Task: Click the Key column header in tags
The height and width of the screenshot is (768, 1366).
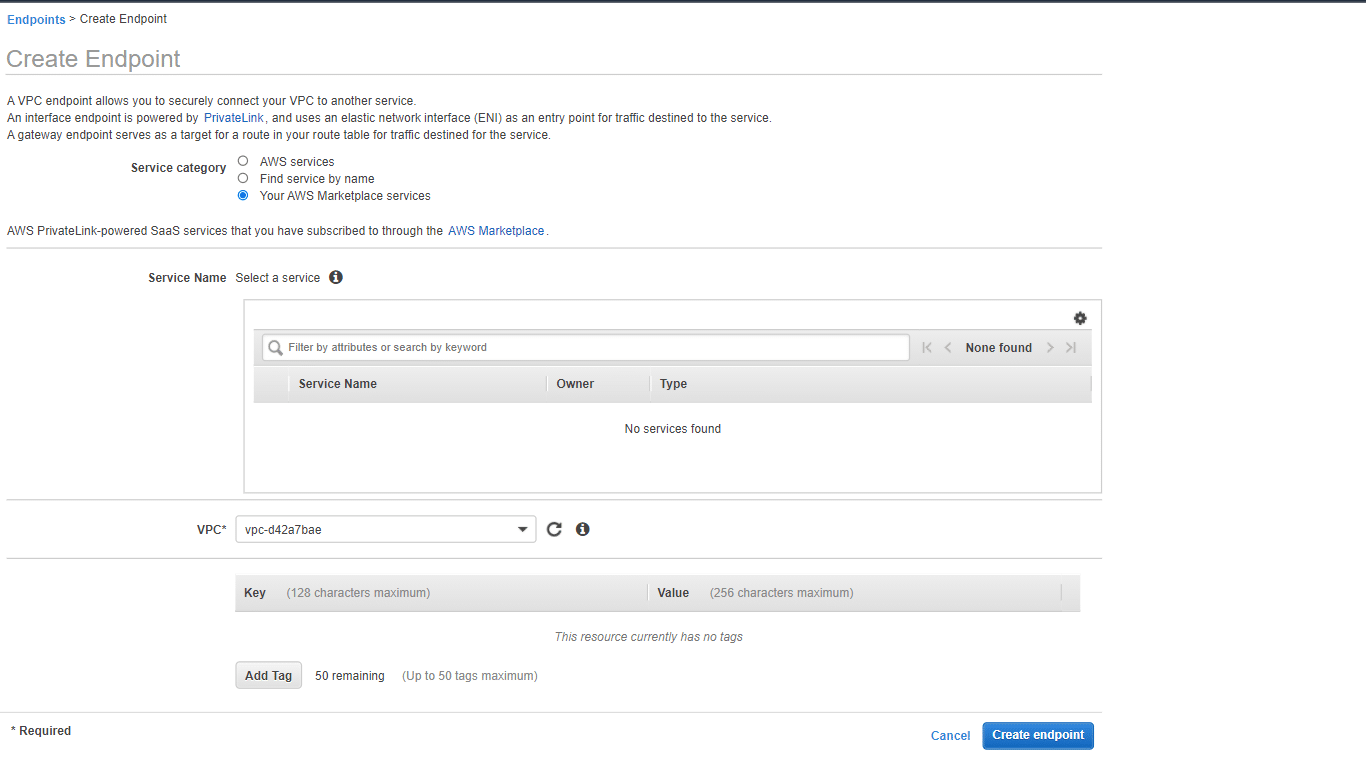Action: (x=255, y=593)
